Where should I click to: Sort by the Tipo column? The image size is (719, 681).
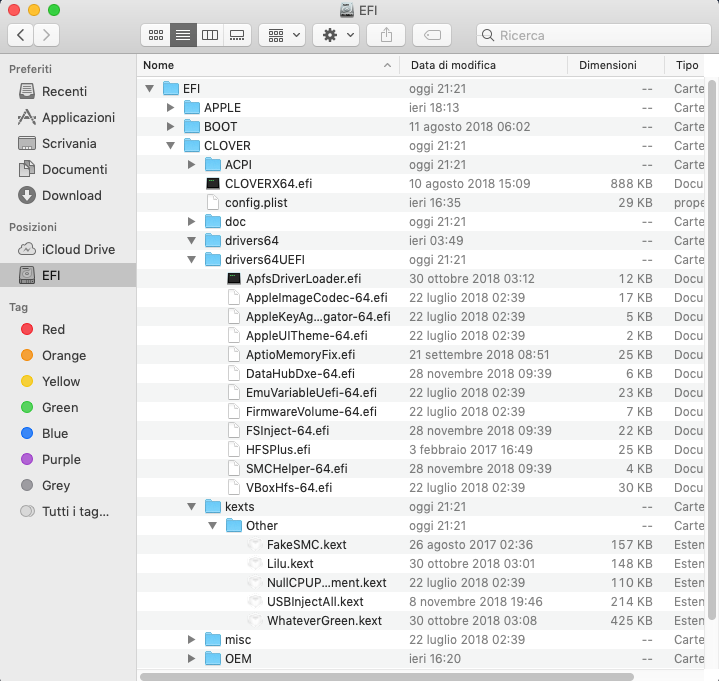pyautogui.click(x=685, y=65)
